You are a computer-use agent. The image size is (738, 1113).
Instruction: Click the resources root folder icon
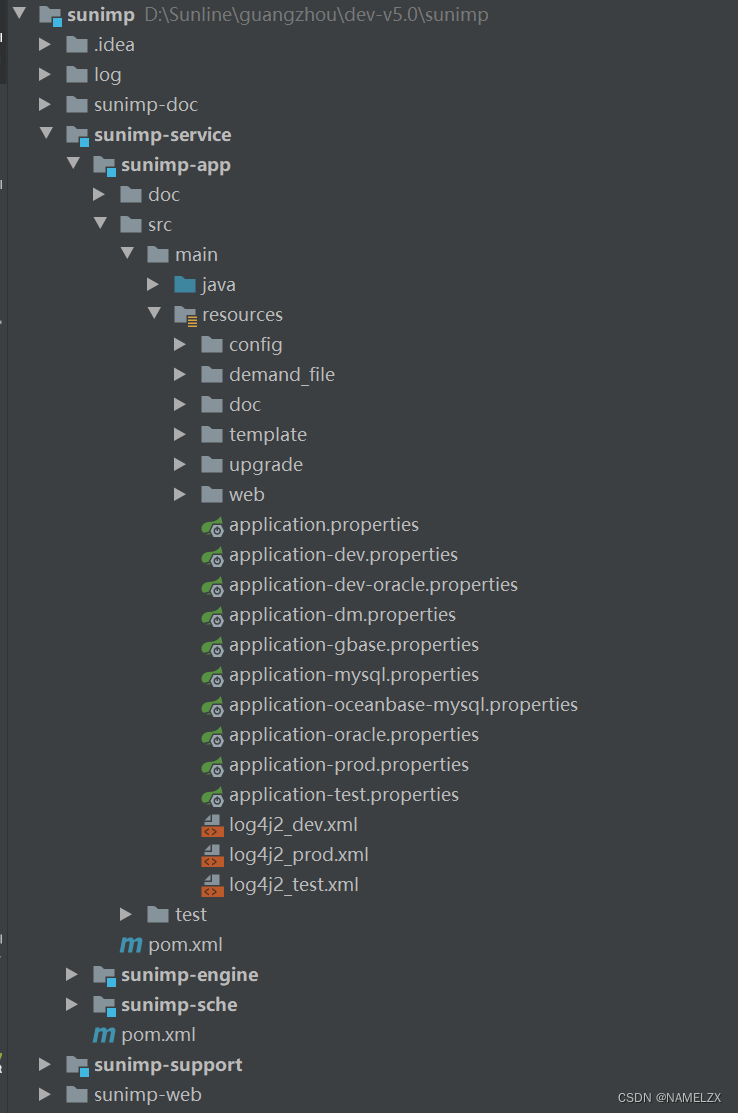coord(185,316)
